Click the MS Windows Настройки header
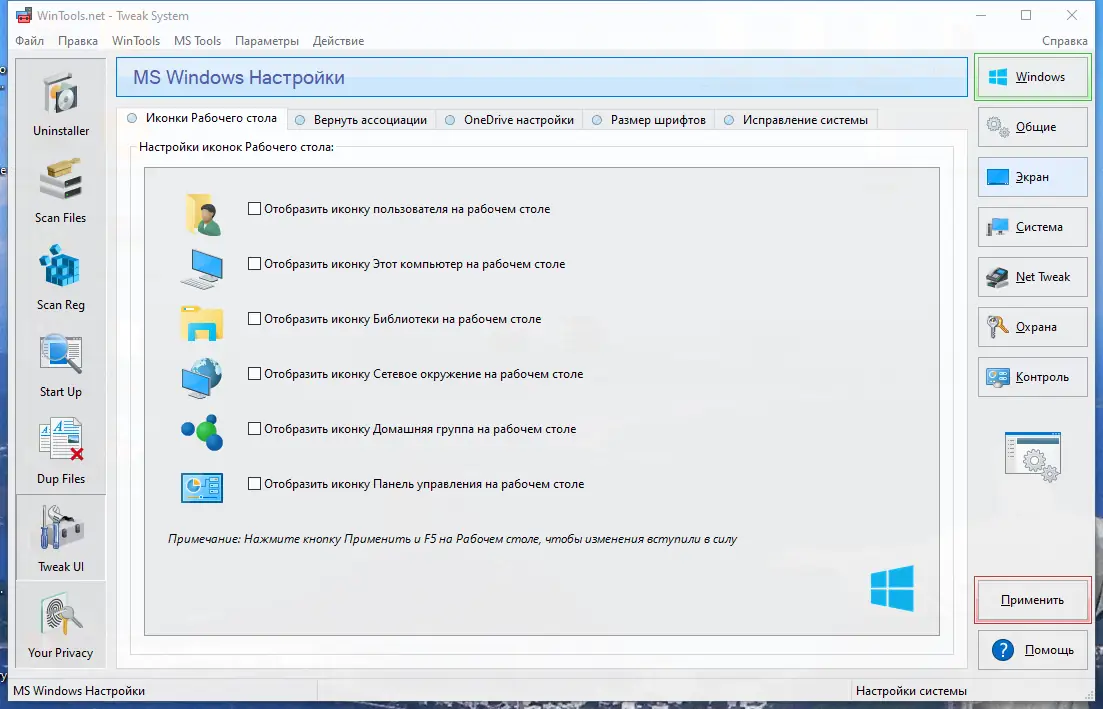This screenshot has height=709, width=1103. [542, 77]
